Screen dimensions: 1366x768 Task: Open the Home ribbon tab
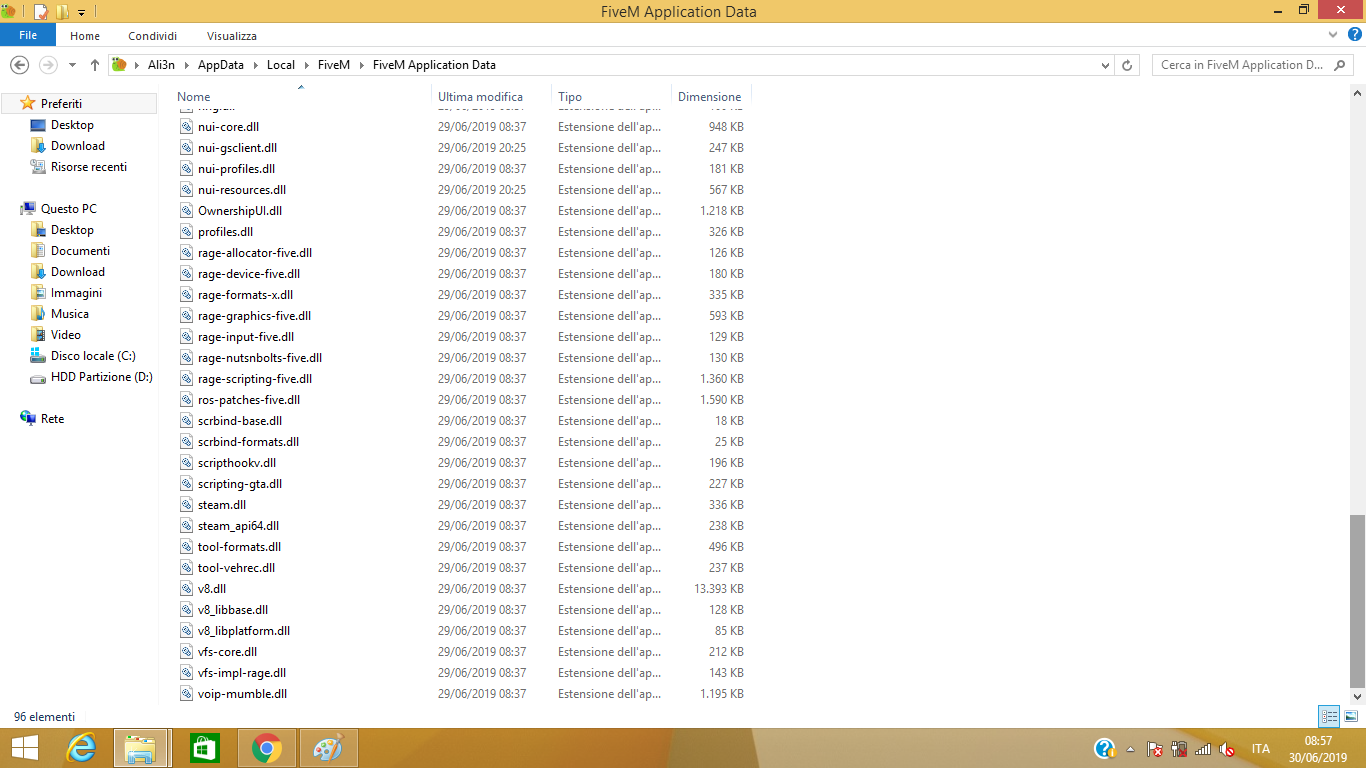(85, 36)
